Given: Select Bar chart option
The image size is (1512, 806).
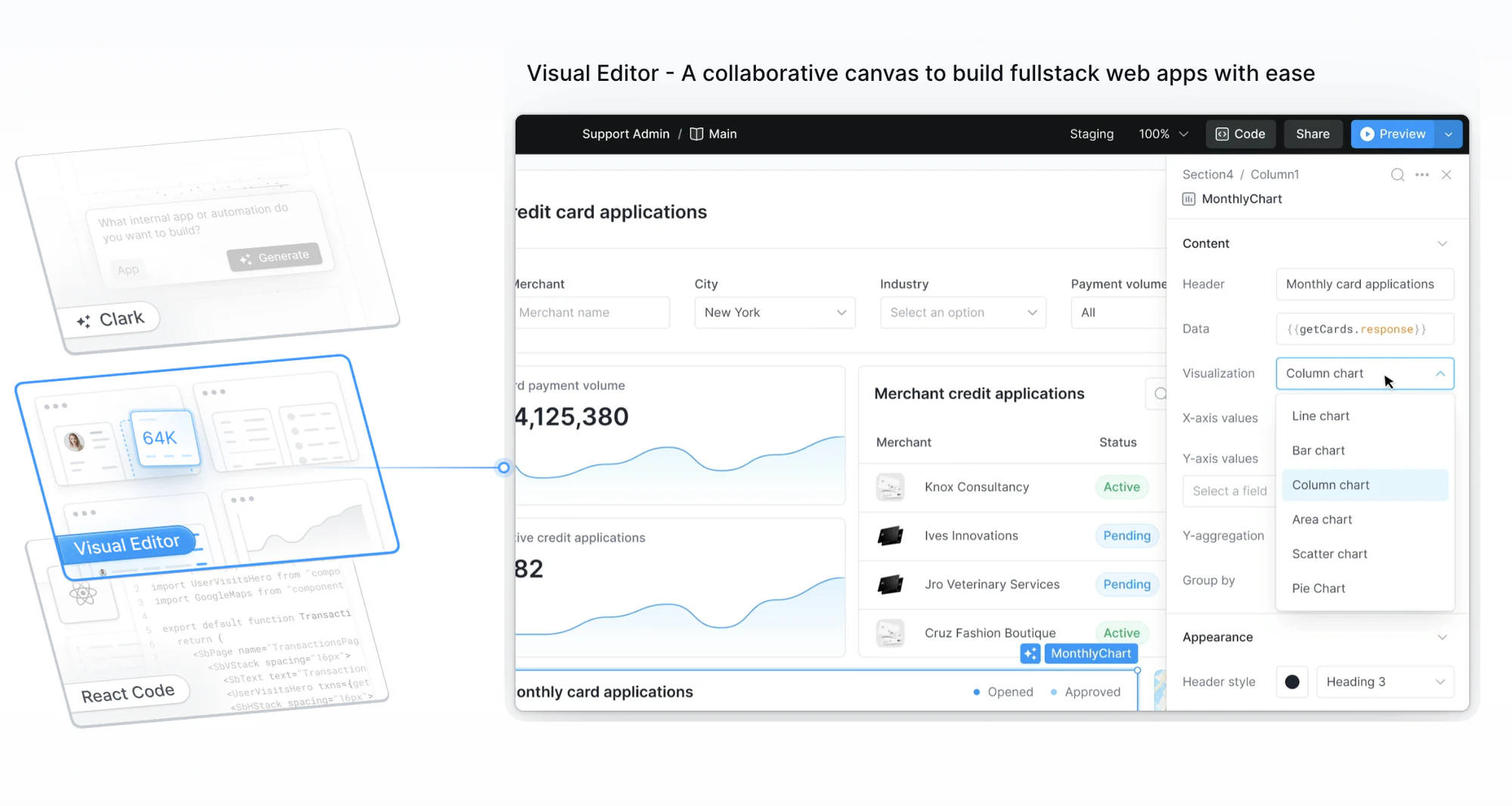Looking at the screenshot, I should (1365, 451).
